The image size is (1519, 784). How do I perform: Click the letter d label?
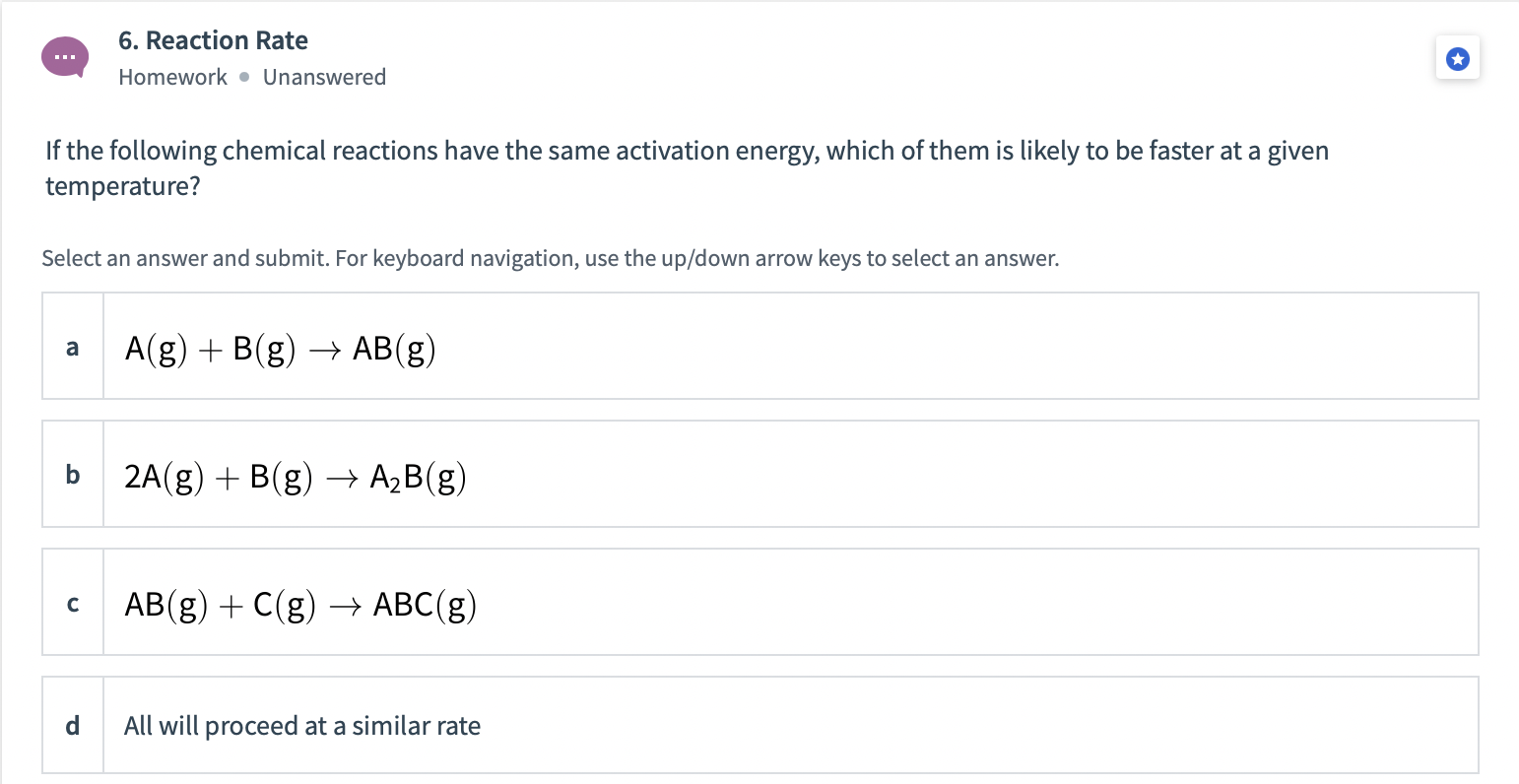[71, 726]
